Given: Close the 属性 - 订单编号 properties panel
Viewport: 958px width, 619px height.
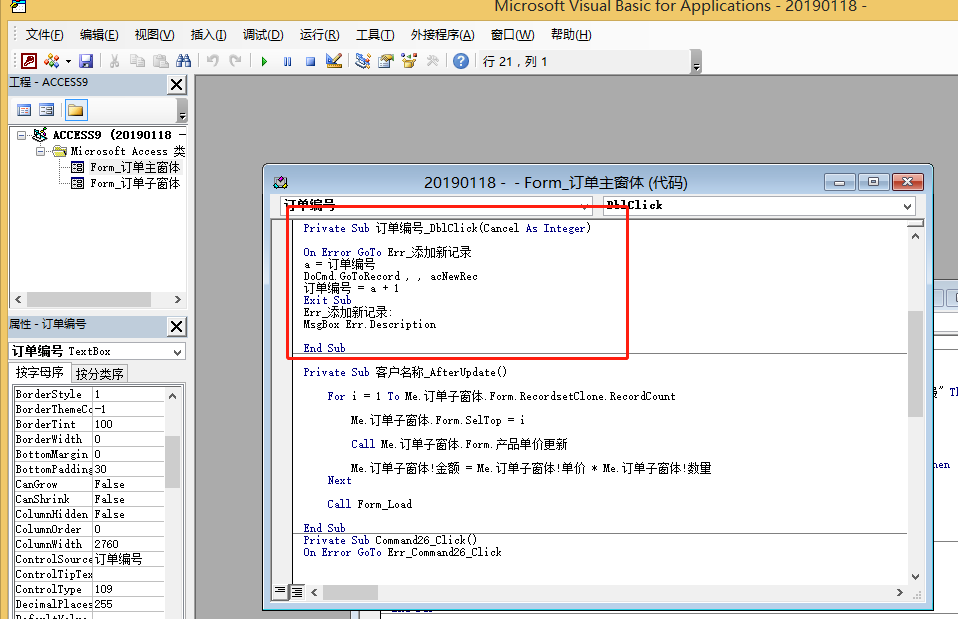Looking at the screenshot, I should 177,327.
